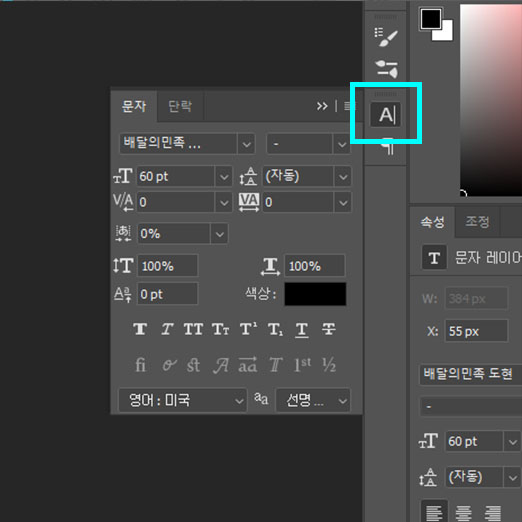This screenshot has height=522, width=522.
Task: Enable swash OpenType button
Action: [221, 365]
